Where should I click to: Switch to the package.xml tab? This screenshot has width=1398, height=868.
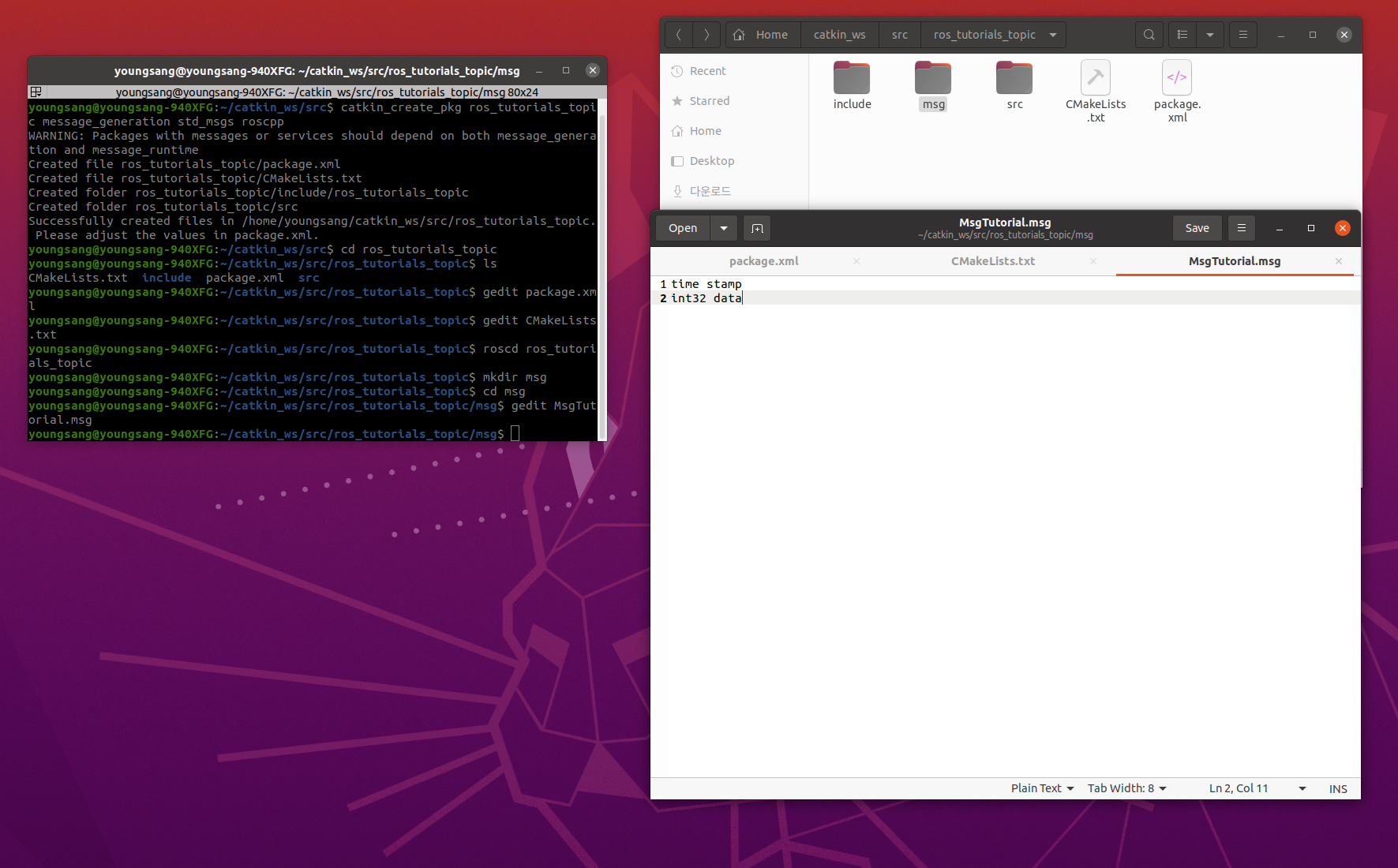[x=763, y=261]
